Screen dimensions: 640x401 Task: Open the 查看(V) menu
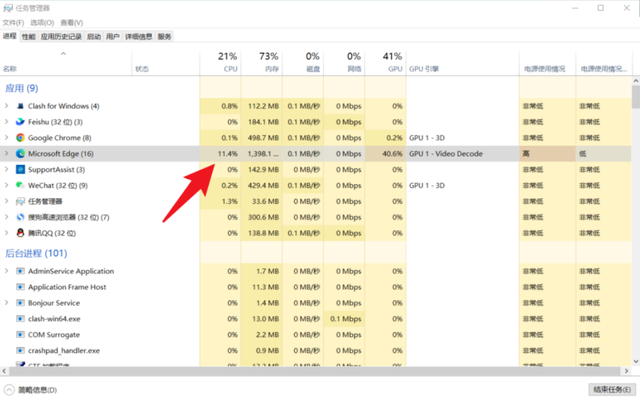click(x=72, y=22)
